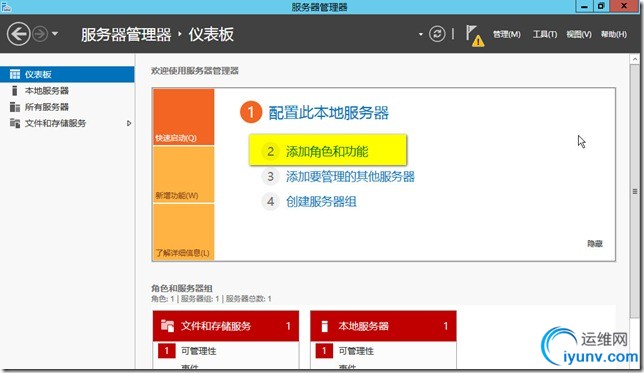The image size is (644, 373).
Task: Open the 帮助(H) menu
Action: pos(614,35)
